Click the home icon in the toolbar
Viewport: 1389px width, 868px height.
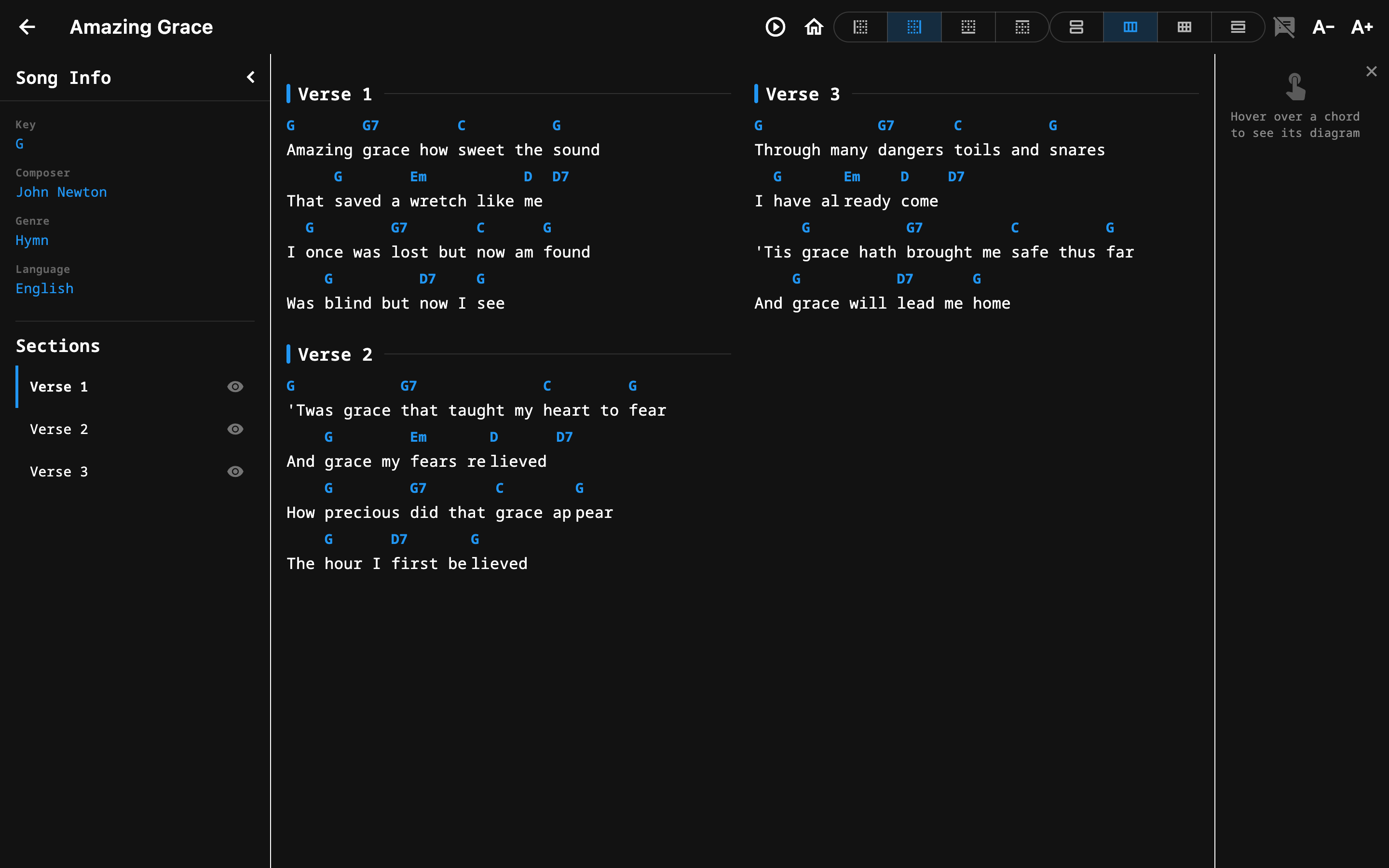point(814,27)
